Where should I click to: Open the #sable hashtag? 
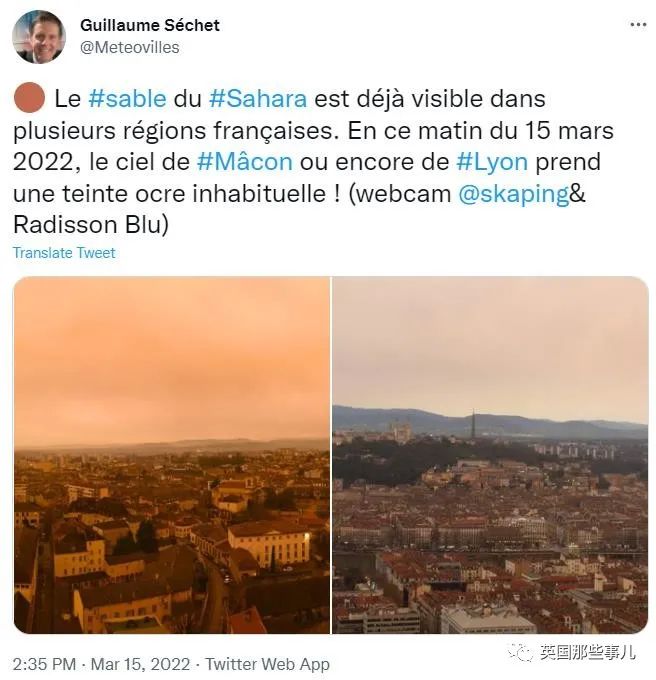pyautogui.click(x=127, y=98)
